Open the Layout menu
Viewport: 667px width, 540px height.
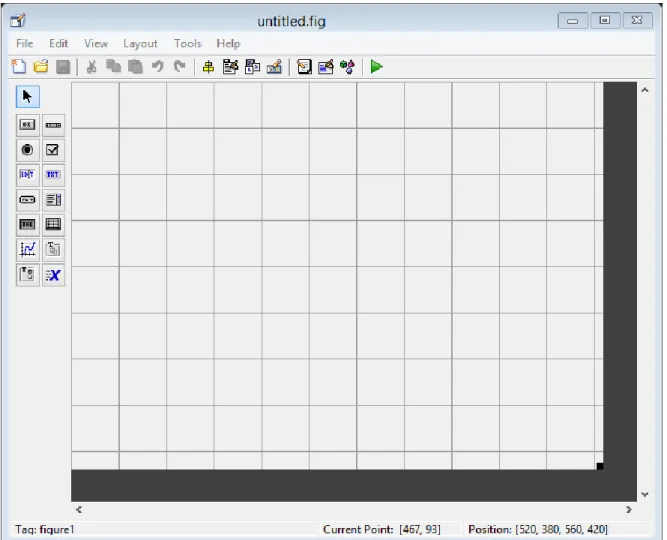tap(140, 44)
